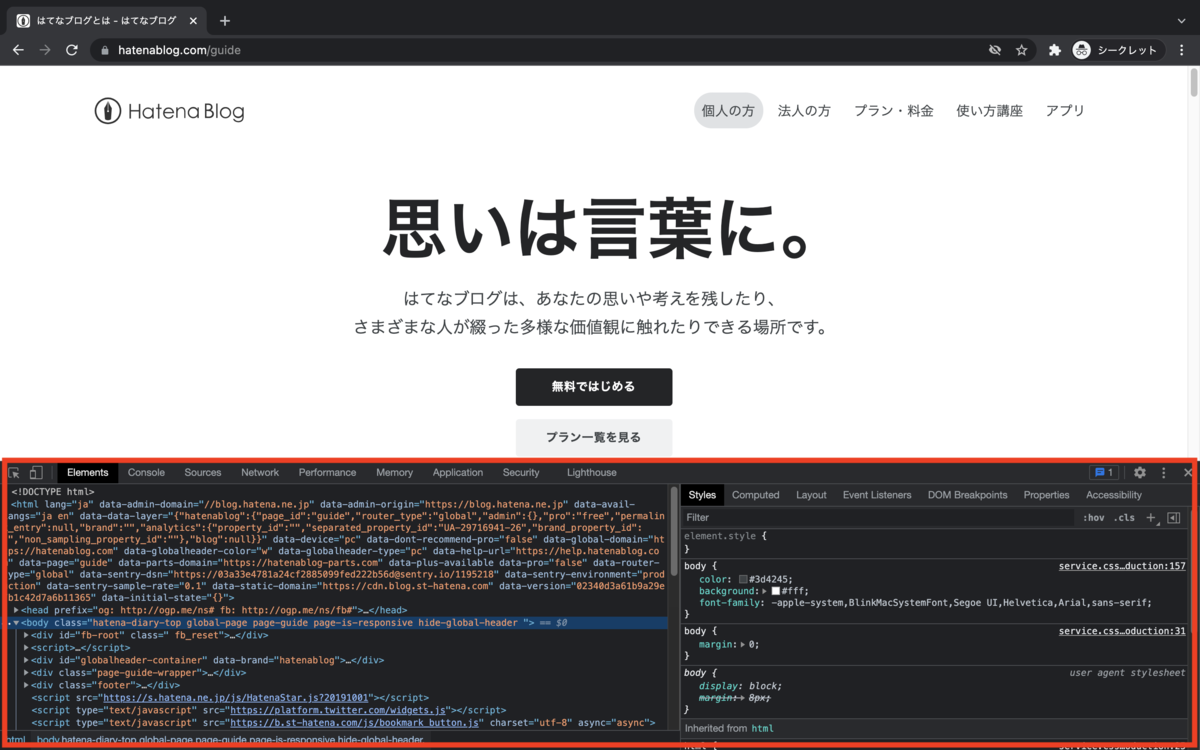
Task: Collapse the body element node
Action: (16, 623)
